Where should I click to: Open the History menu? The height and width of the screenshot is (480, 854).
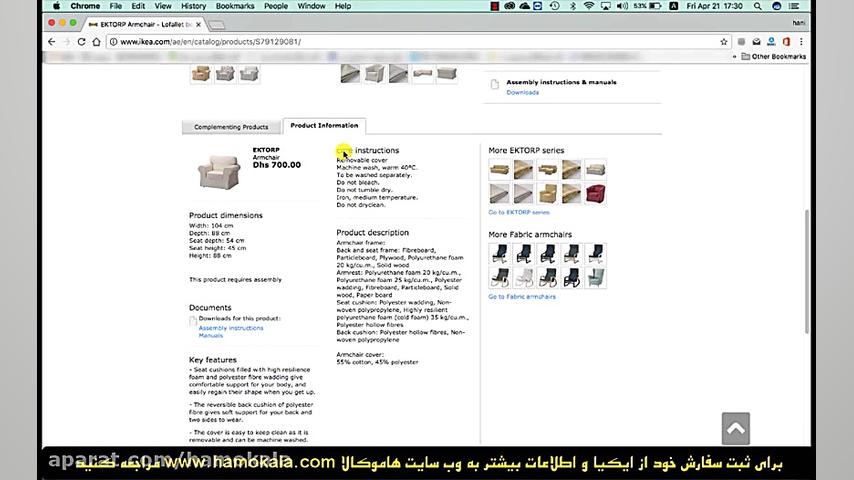pyautogui.click(x=193, y=6)
